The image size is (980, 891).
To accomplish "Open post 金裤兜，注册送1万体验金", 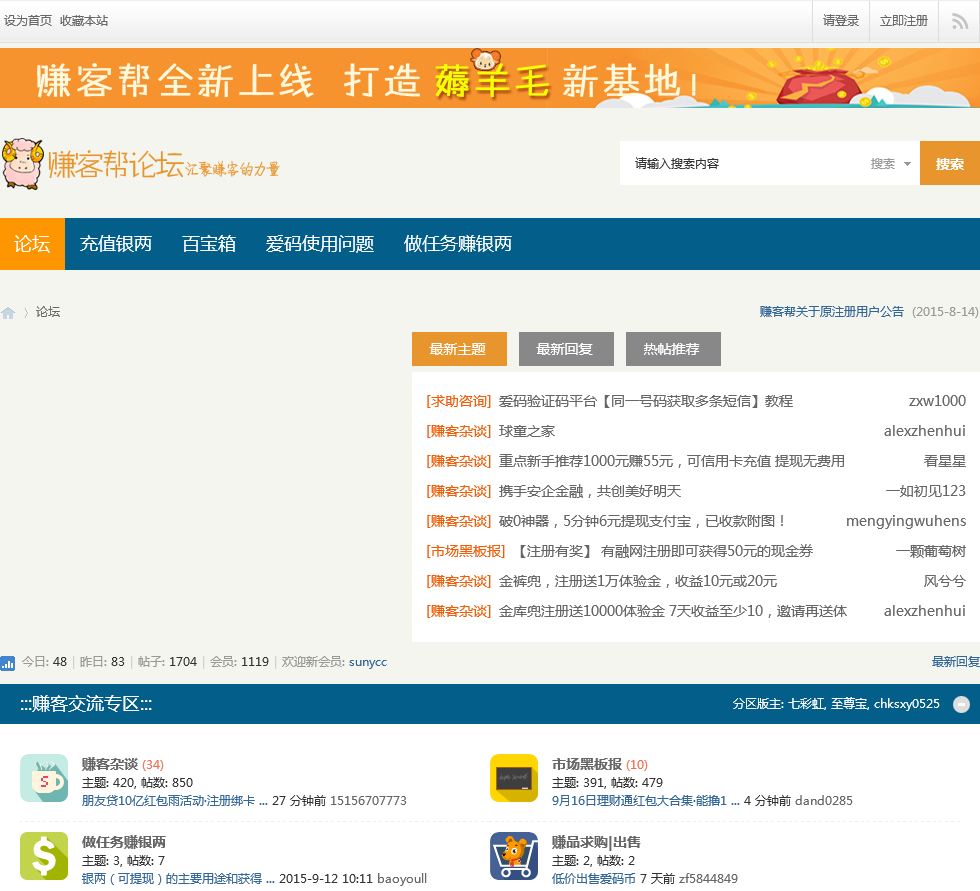I will coord(638,581).
